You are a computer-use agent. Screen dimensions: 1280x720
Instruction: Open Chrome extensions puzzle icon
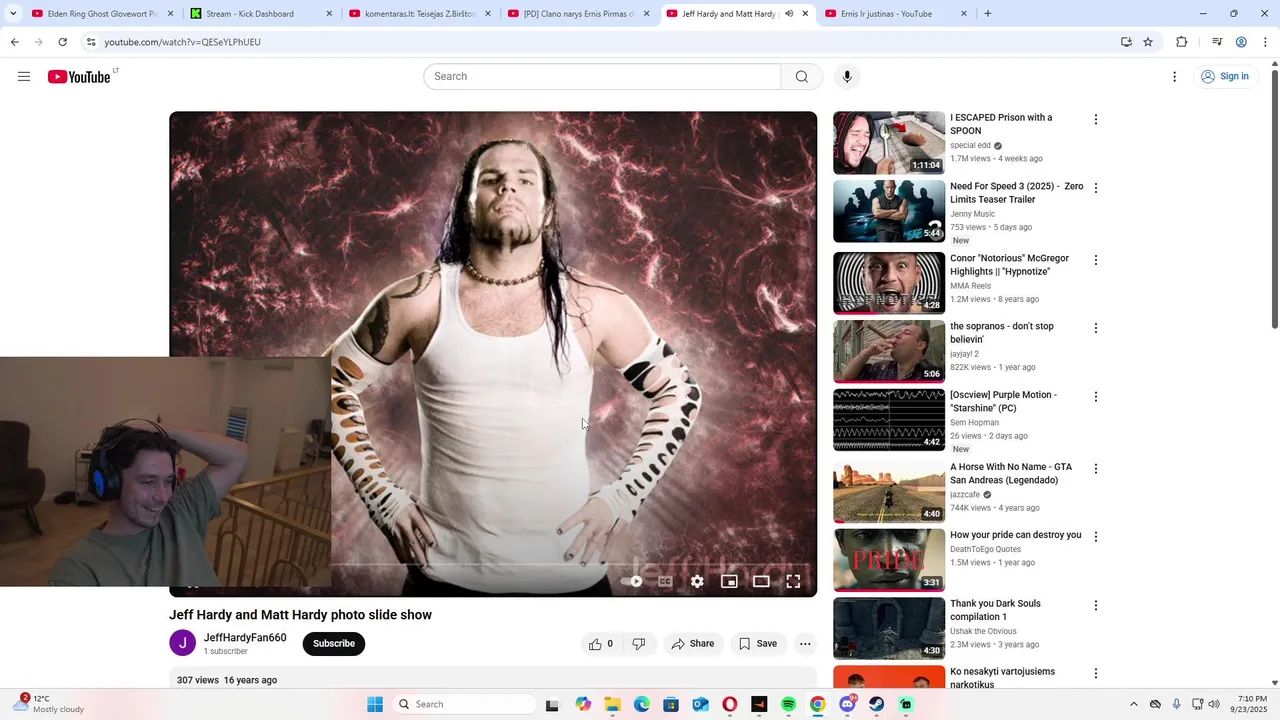(1182, 42)
